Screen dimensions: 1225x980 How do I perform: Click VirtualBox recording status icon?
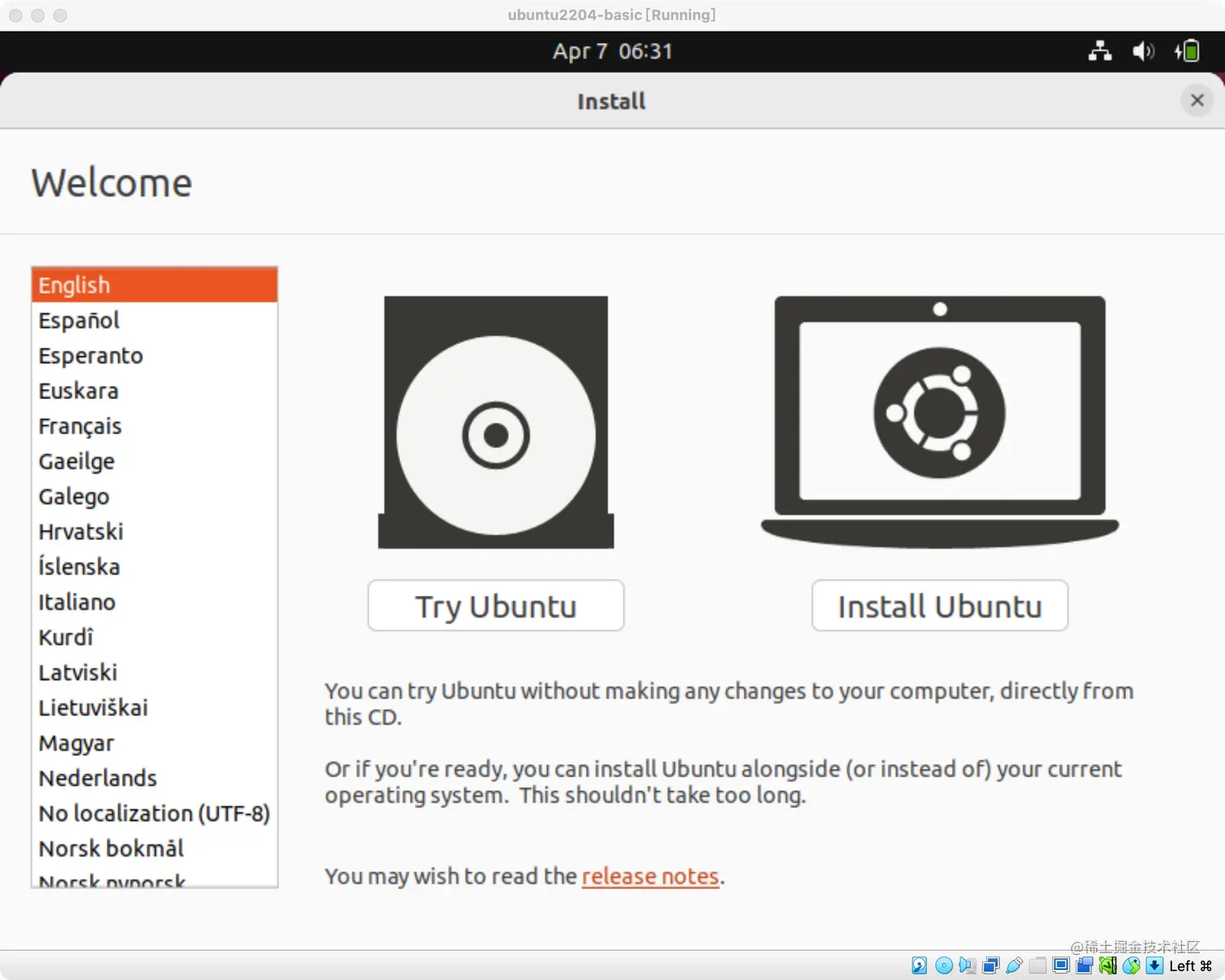point(1085,965)
